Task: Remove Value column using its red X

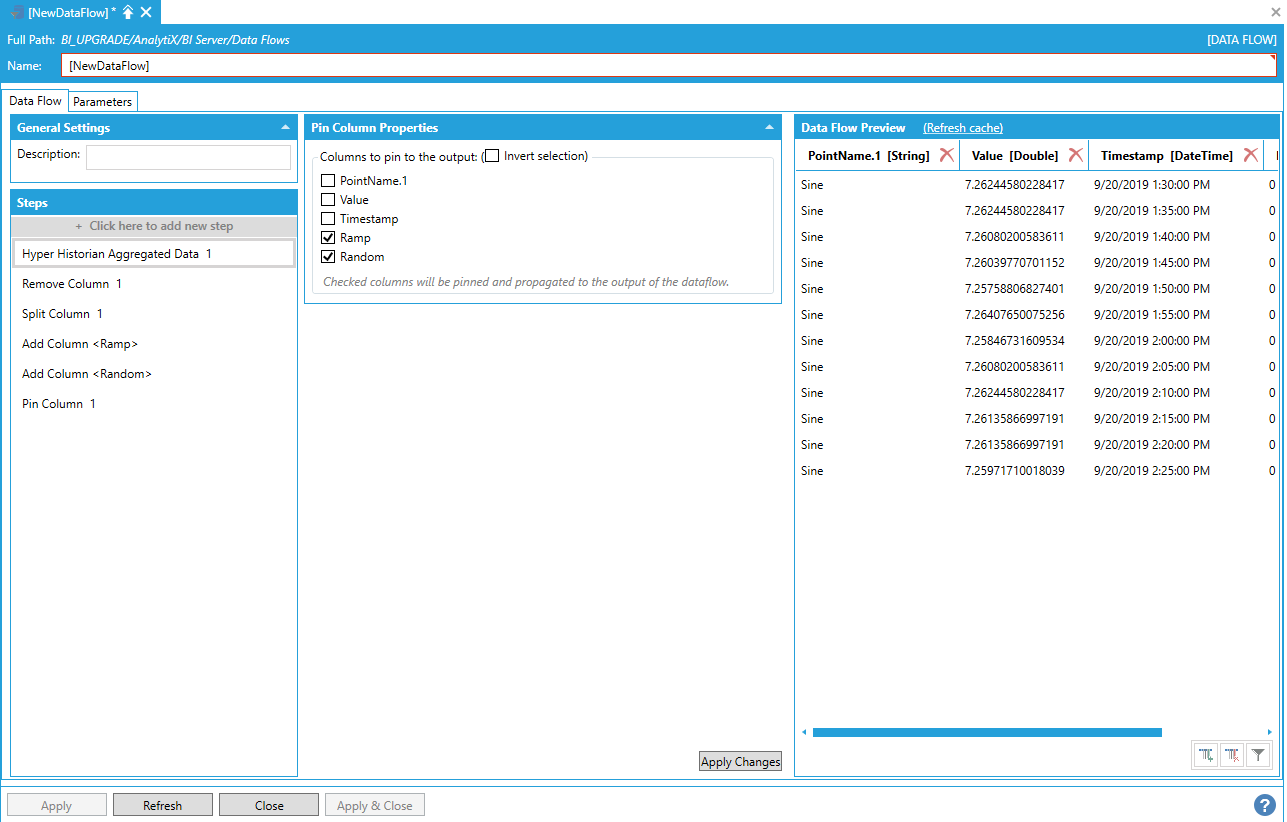Action: click(1075, 155)
